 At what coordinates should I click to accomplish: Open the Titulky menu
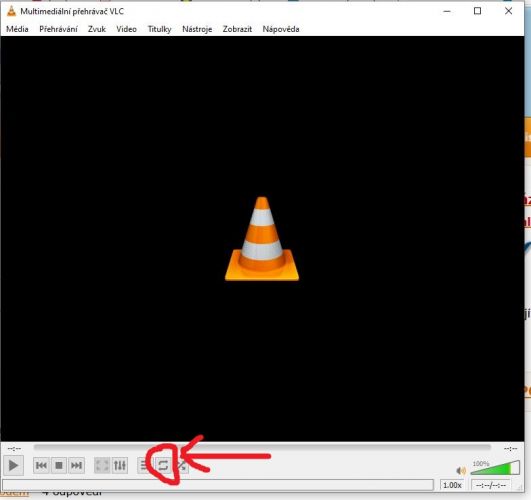(159, 29)
